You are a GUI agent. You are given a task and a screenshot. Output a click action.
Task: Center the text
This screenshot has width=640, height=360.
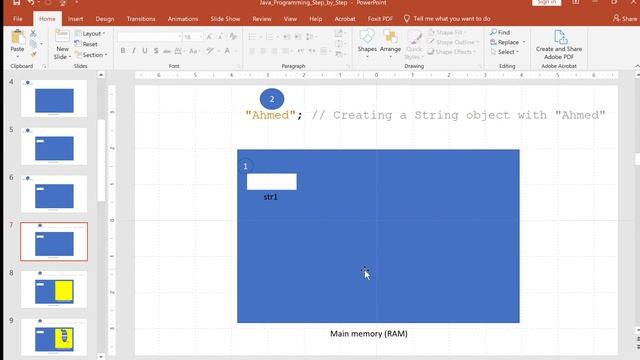point(263,51)
